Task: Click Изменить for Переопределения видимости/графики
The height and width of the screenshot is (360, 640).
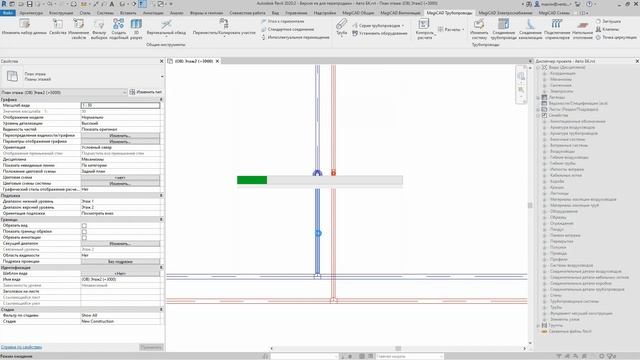Action: click(x=120, y=136)
